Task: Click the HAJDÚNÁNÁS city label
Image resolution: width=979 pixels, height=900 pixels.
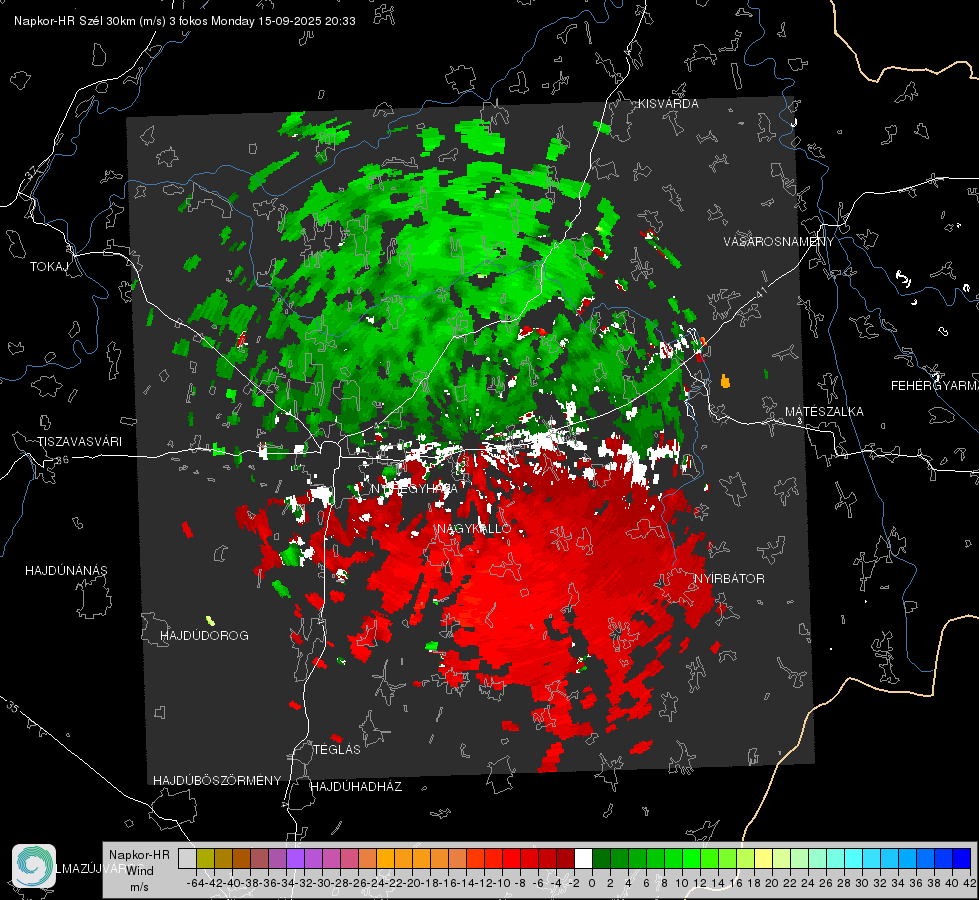Action: click(x=66, y=571)
